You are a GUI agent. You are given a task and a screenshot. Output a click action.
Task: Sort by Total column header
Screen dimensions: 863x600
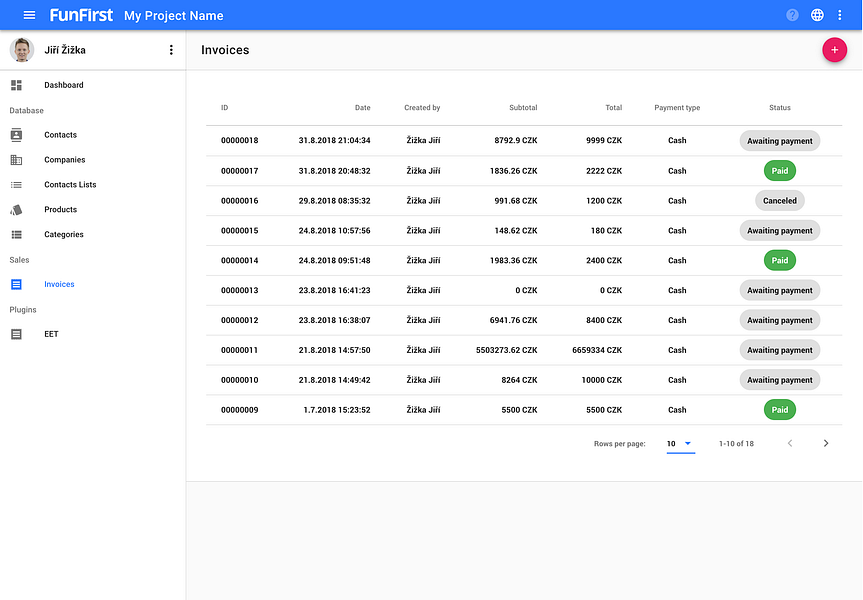pyautogui.click(x=614, y=108)
